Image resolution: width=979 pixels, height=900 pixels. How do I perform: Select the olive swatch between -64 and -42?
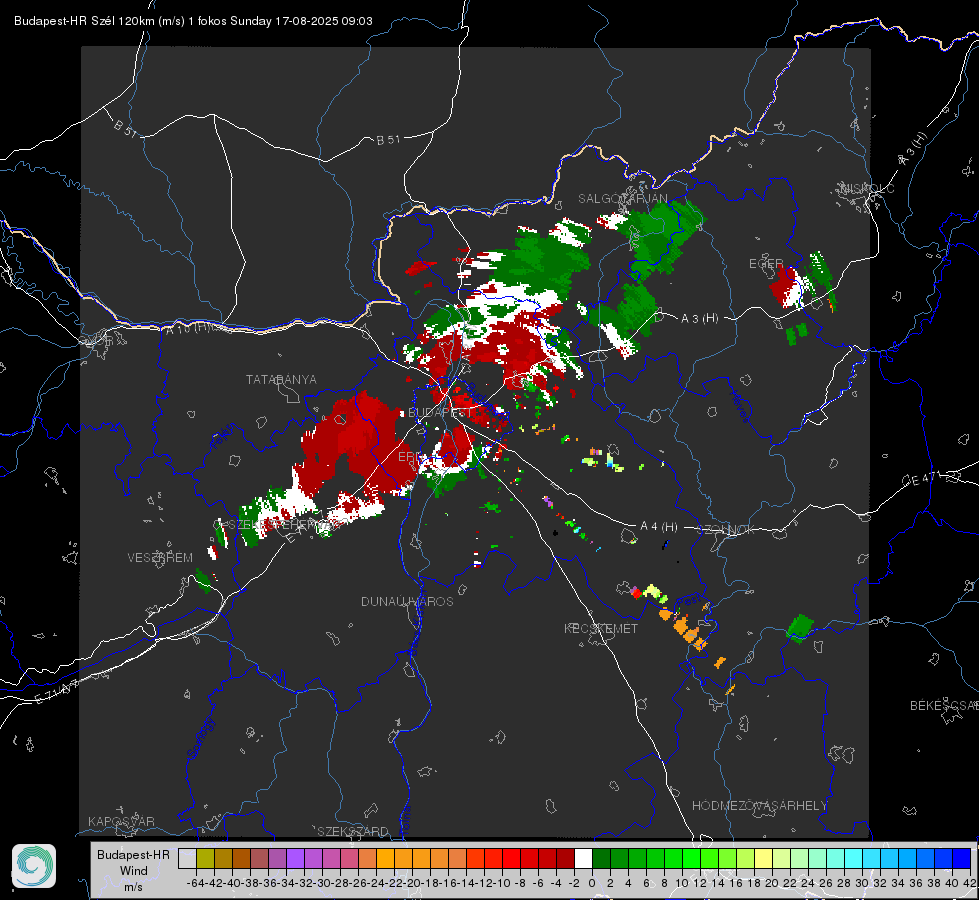click(x=205, y=858)
